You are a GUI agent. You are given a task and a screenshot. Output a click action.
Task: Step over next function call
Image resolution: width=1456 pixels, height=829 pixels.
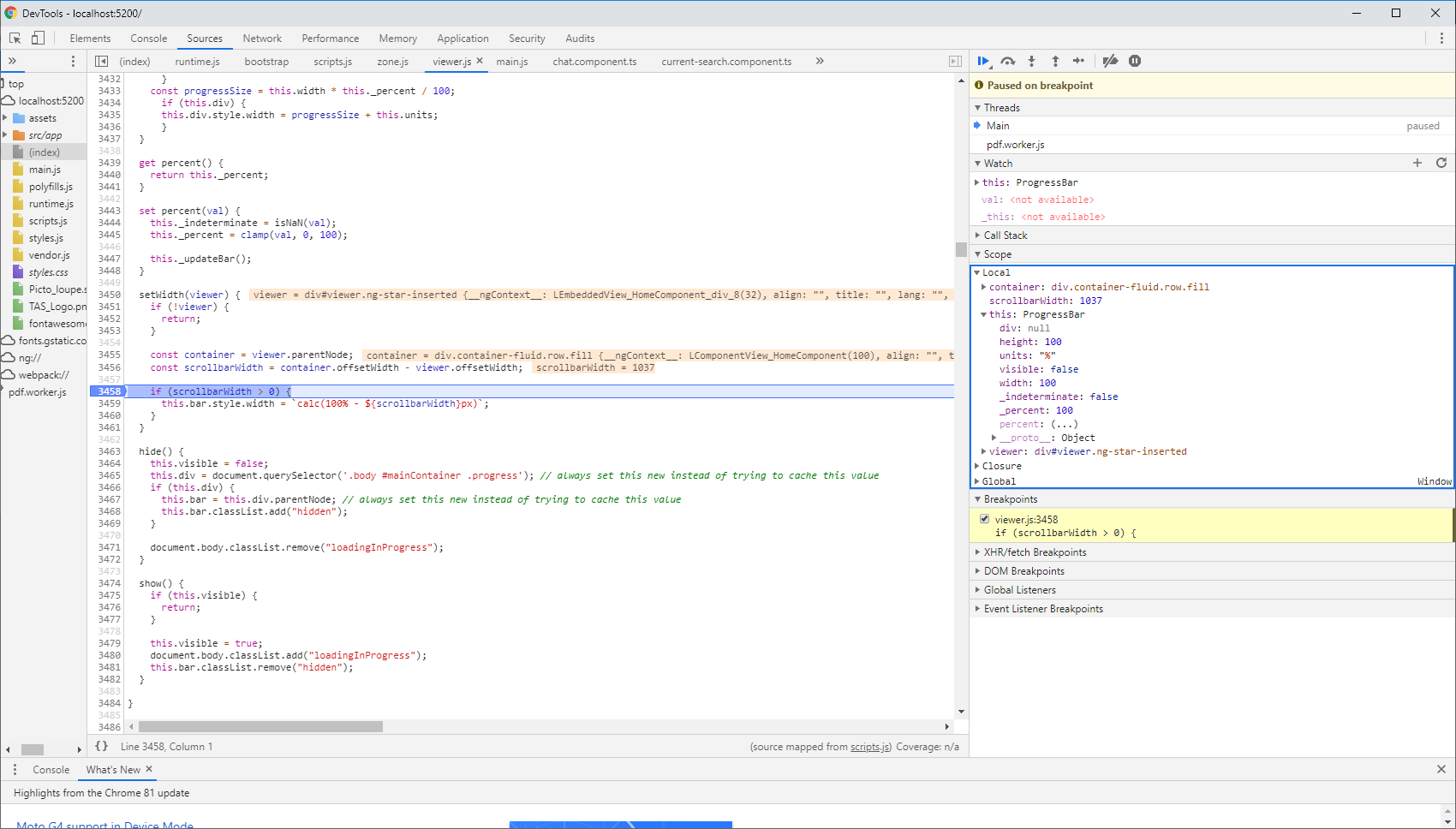point(1008,61)
